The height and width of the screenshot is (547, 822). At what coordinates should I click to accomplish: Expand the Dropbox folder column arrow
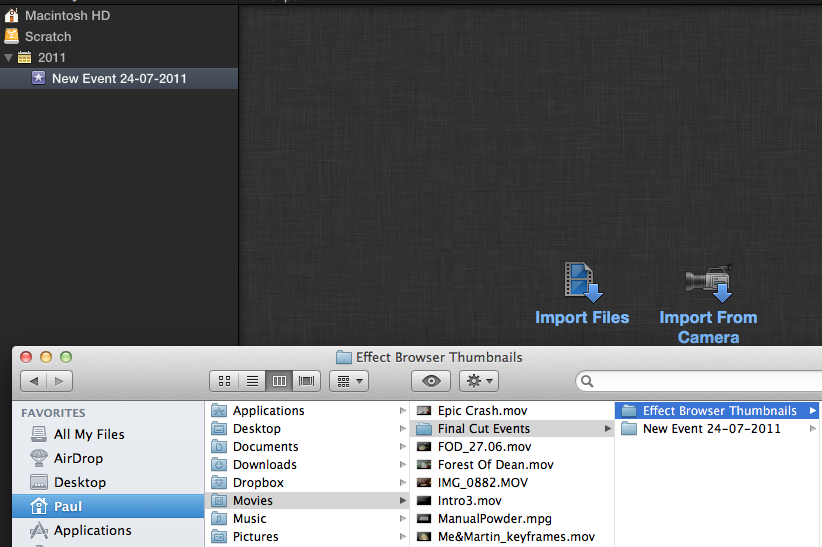403,482
